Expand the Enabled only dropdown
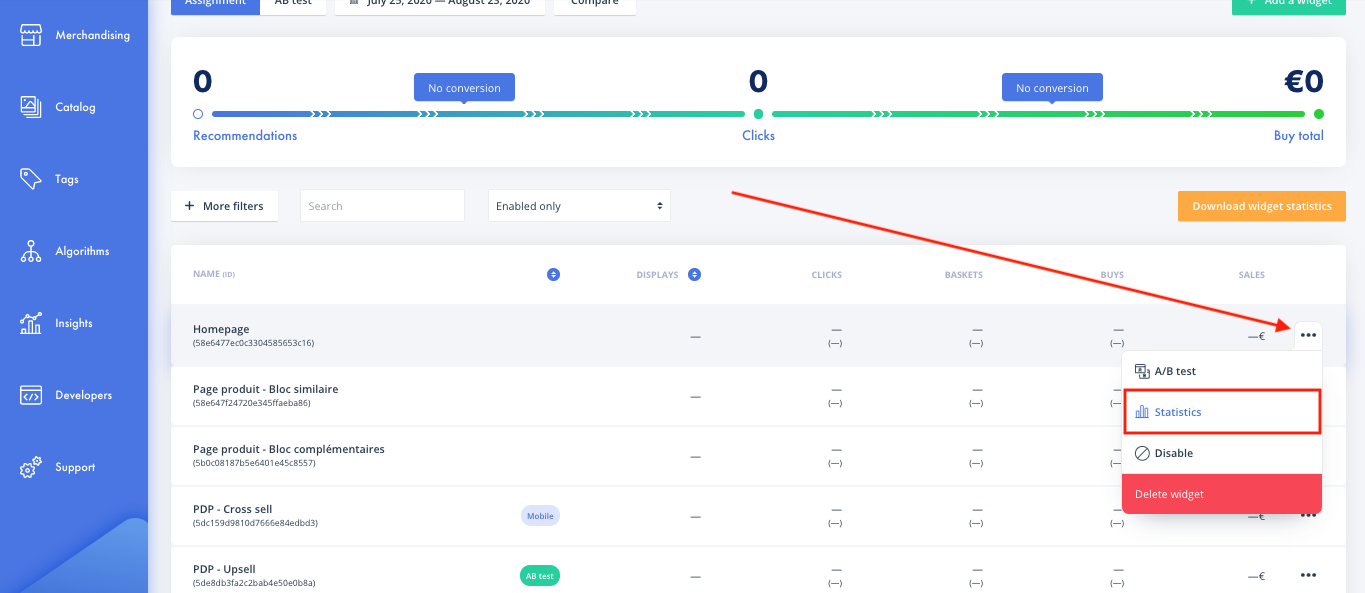This screenshot has height=593, width=1365. click(x=579, y=206)
